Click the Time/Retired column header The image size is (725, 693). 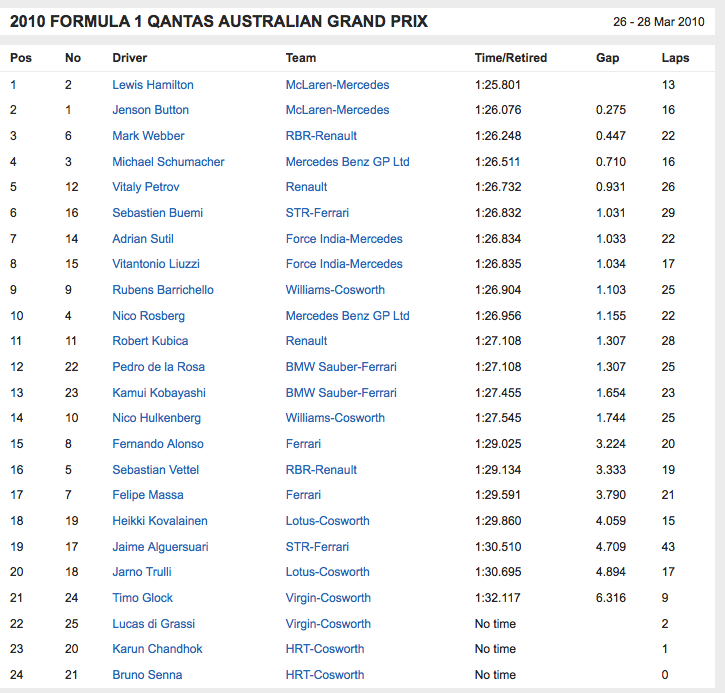[508, 58]
